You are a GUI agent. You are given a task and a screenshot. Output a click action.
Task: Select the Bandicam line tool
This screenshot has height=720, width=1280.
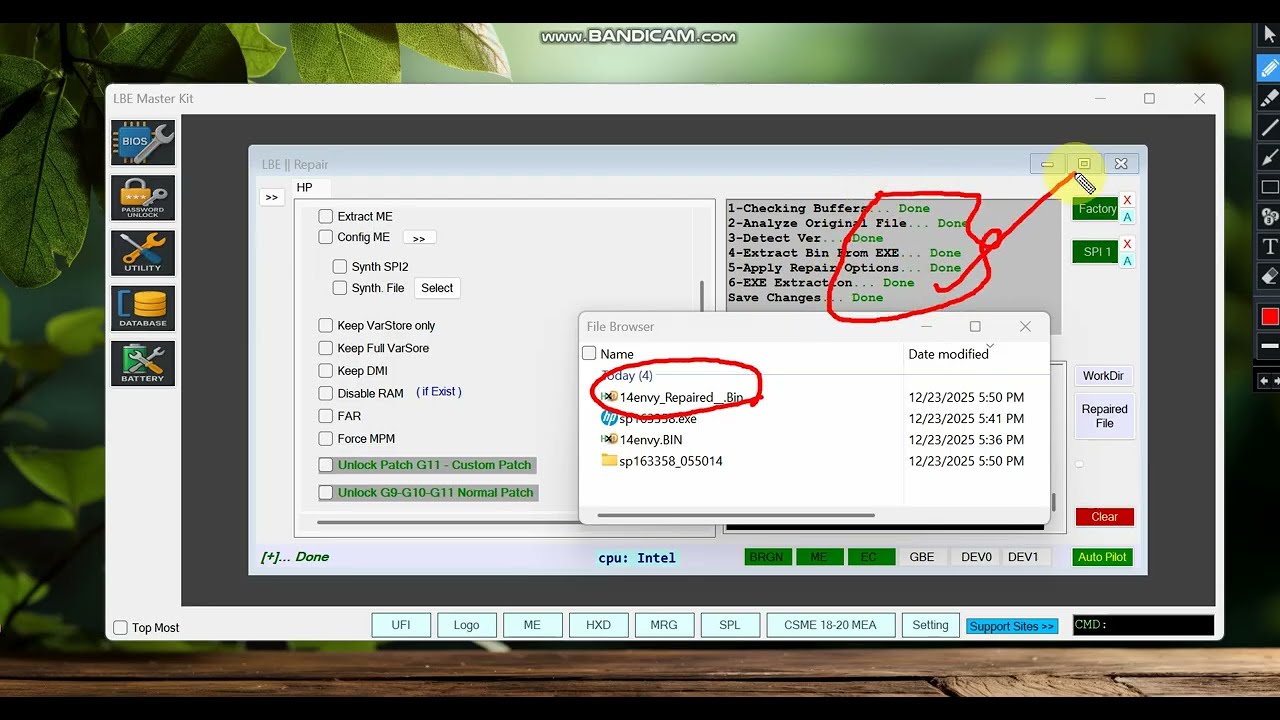1269,128
